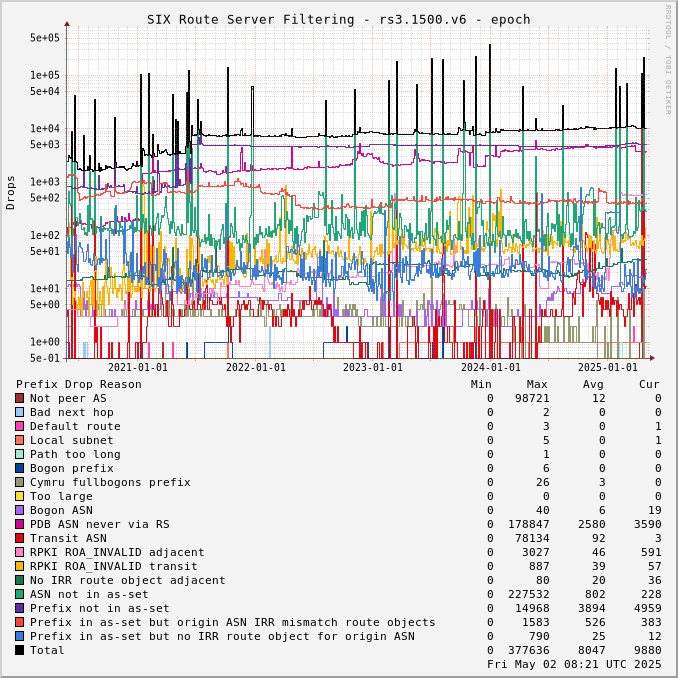678x678 pixels.
Task: Click the Transit ASN legend label
Action: (x=68, y=538)
